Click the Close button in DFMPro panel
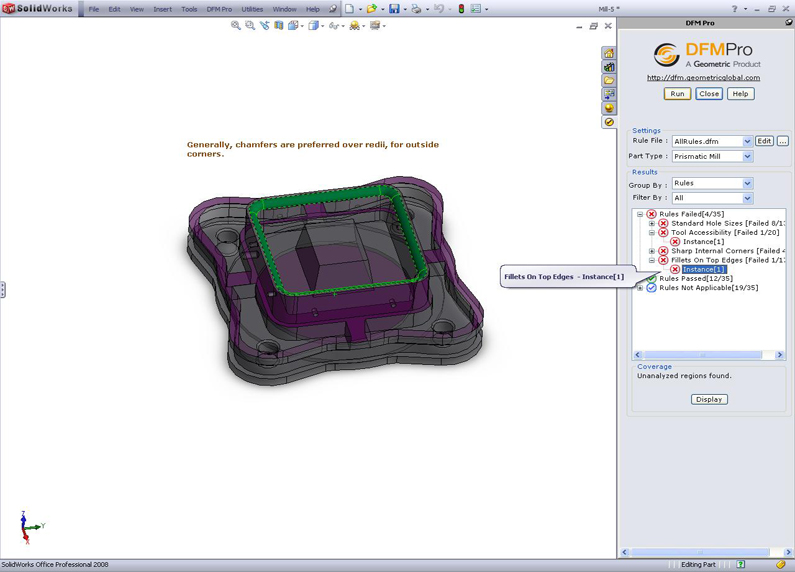The image size is (795, 572). [709, 94]
